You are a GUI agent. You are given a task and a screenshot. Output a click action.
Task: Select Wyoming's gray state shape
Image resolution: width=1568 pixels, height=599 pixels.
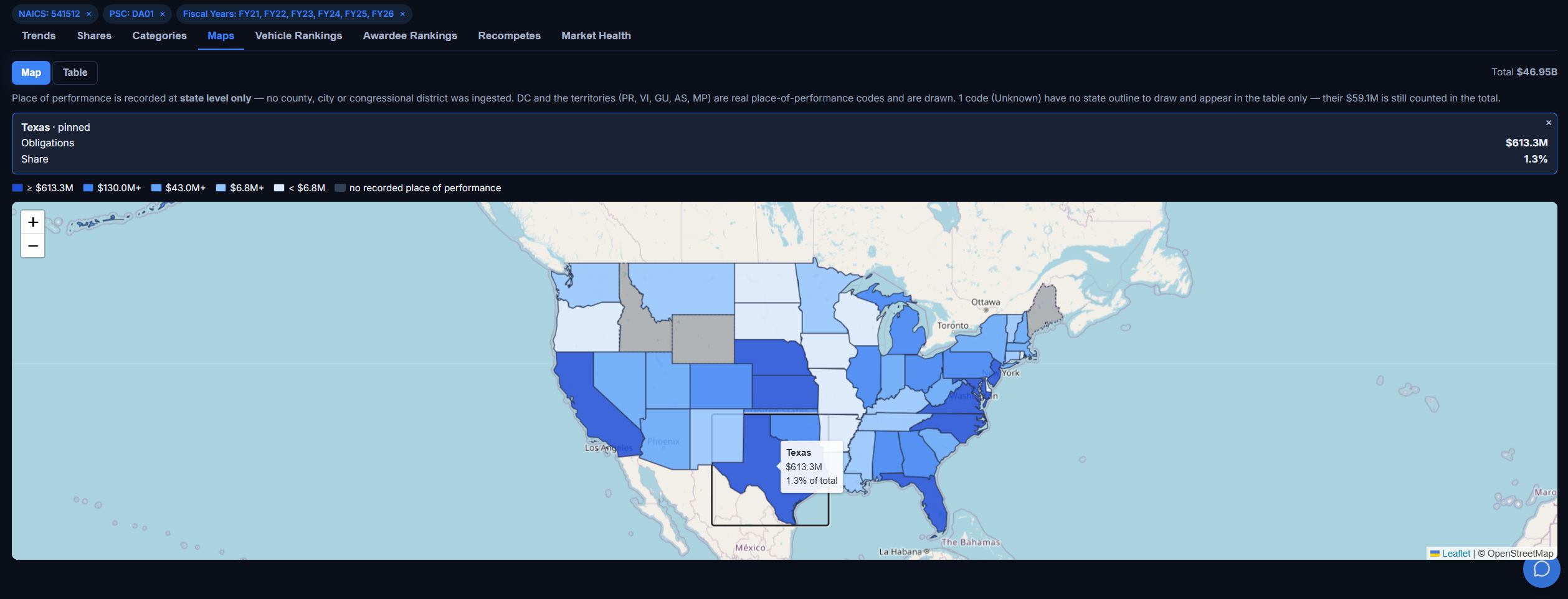(x=703, y=339)
